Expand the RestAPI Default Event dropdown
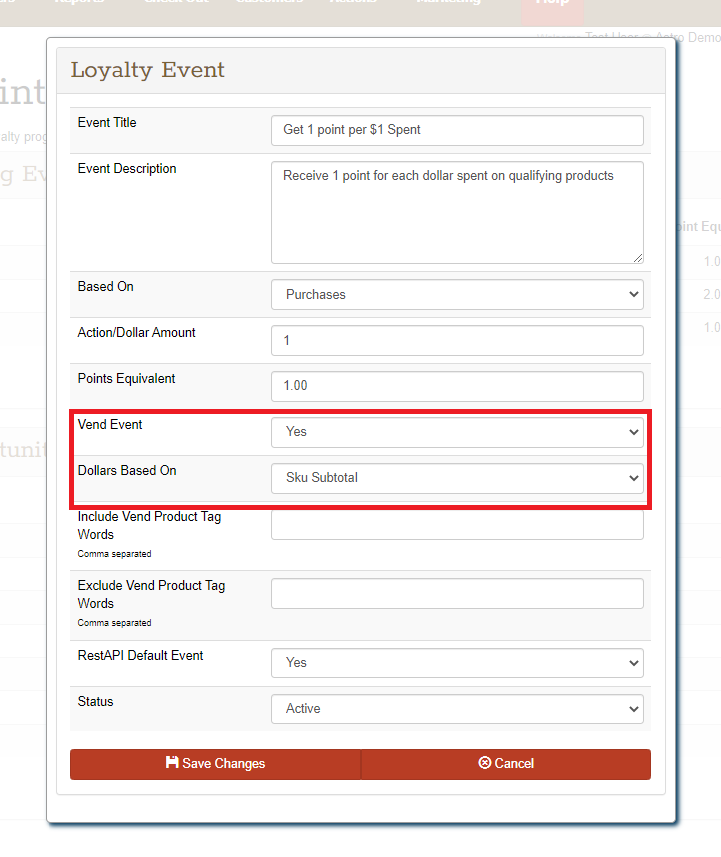The width and height of the screenshot is (721, 857). point(457,663)
